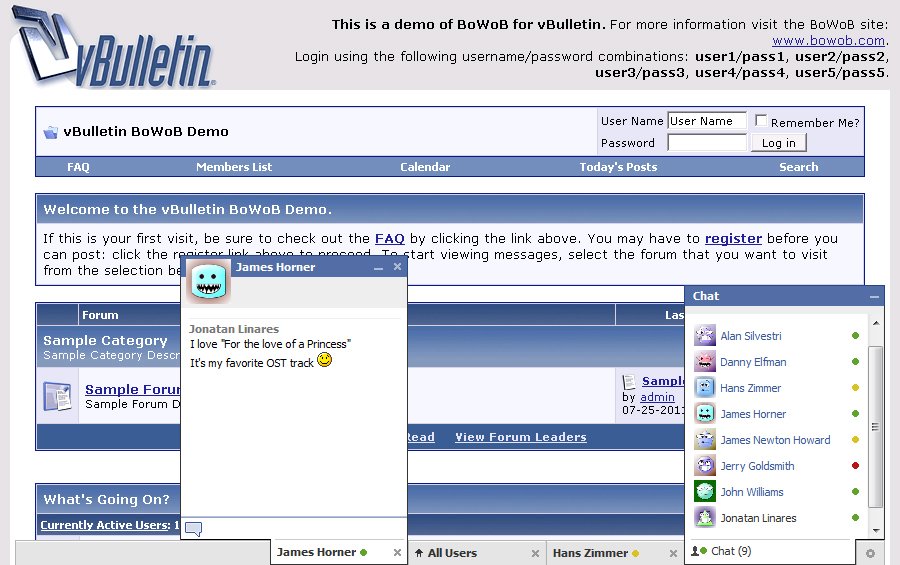Click Hans Zimmer's avatar icon in list
This screenshot has width=900, height=565.
click(x=705, y=388)
